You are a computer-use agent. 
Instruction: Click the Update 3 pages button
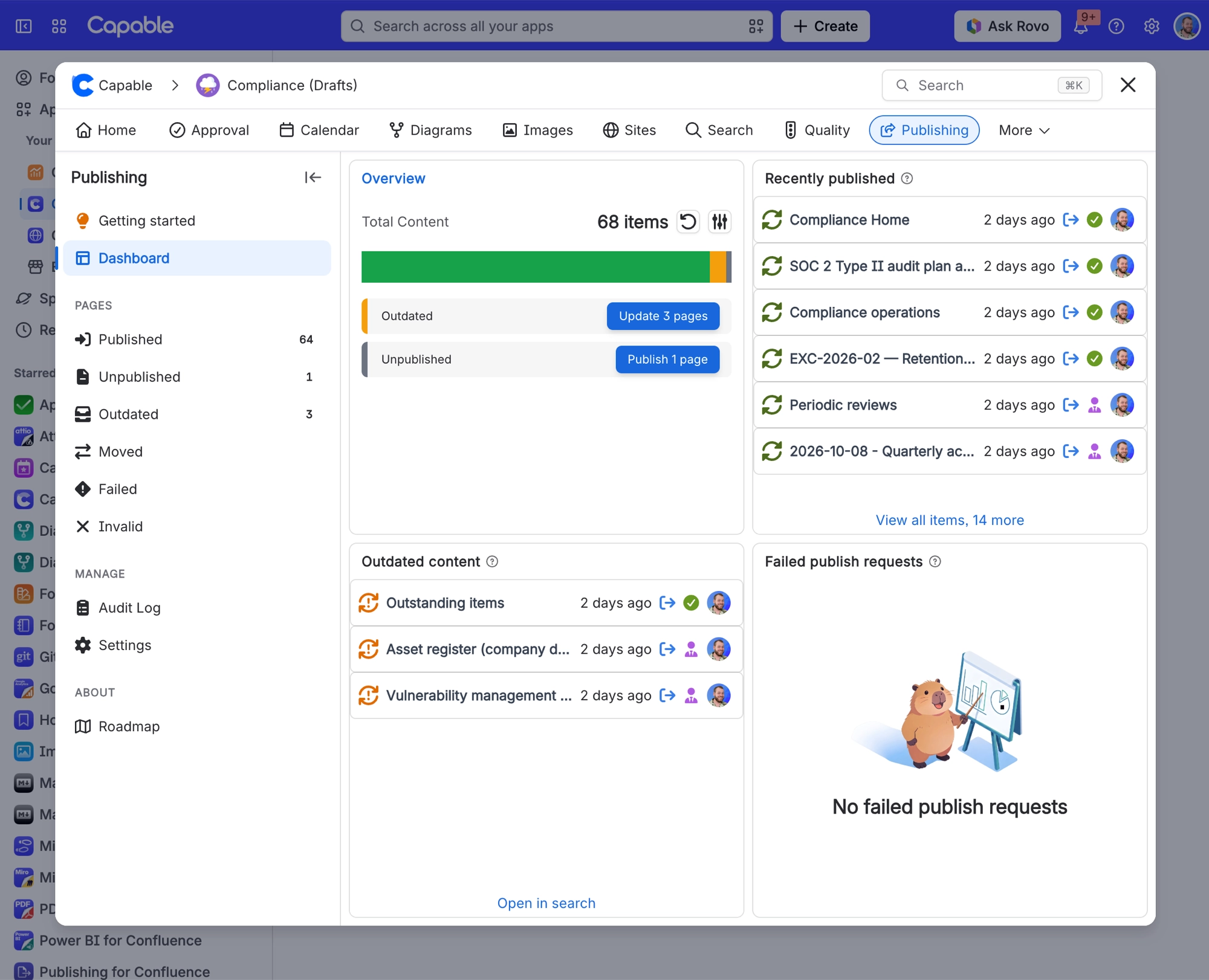point(663,316)
